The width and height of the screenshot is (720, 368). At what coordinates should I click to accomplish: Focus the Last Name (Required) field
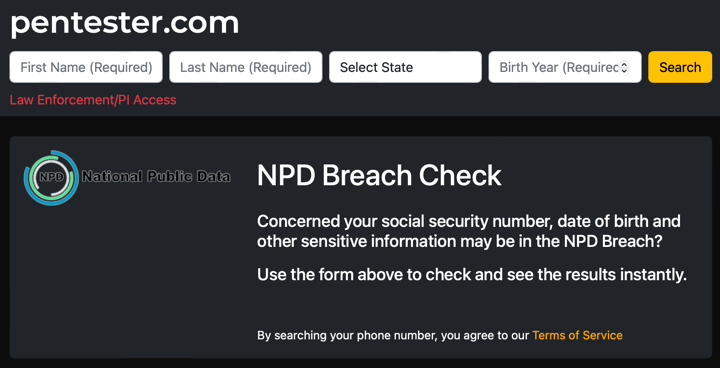[246, 67]
